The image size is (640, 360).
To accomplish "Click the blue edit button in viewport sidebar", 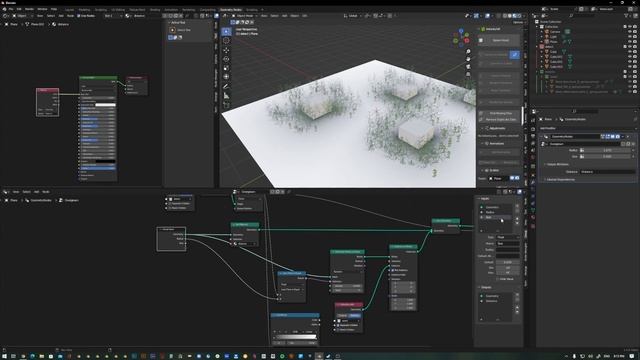I will tap(515, 55).
